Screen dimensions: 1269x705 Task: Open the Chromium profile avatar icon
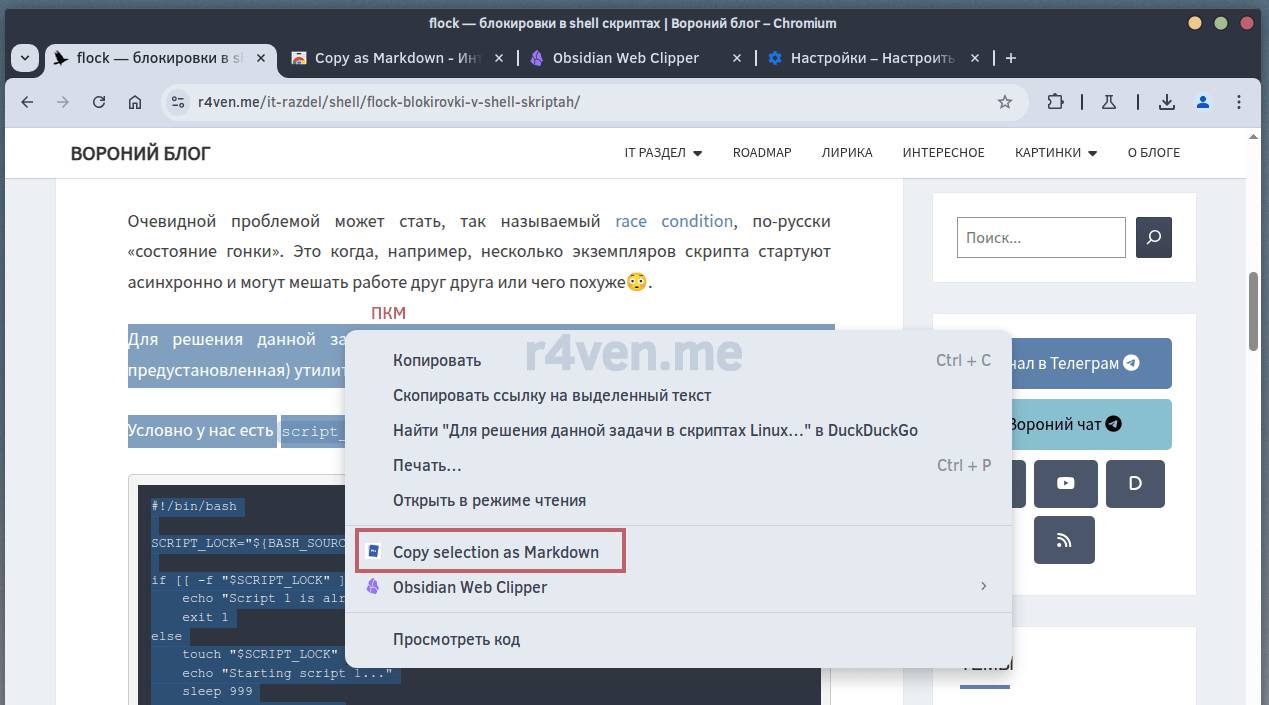pos(1203,102)
